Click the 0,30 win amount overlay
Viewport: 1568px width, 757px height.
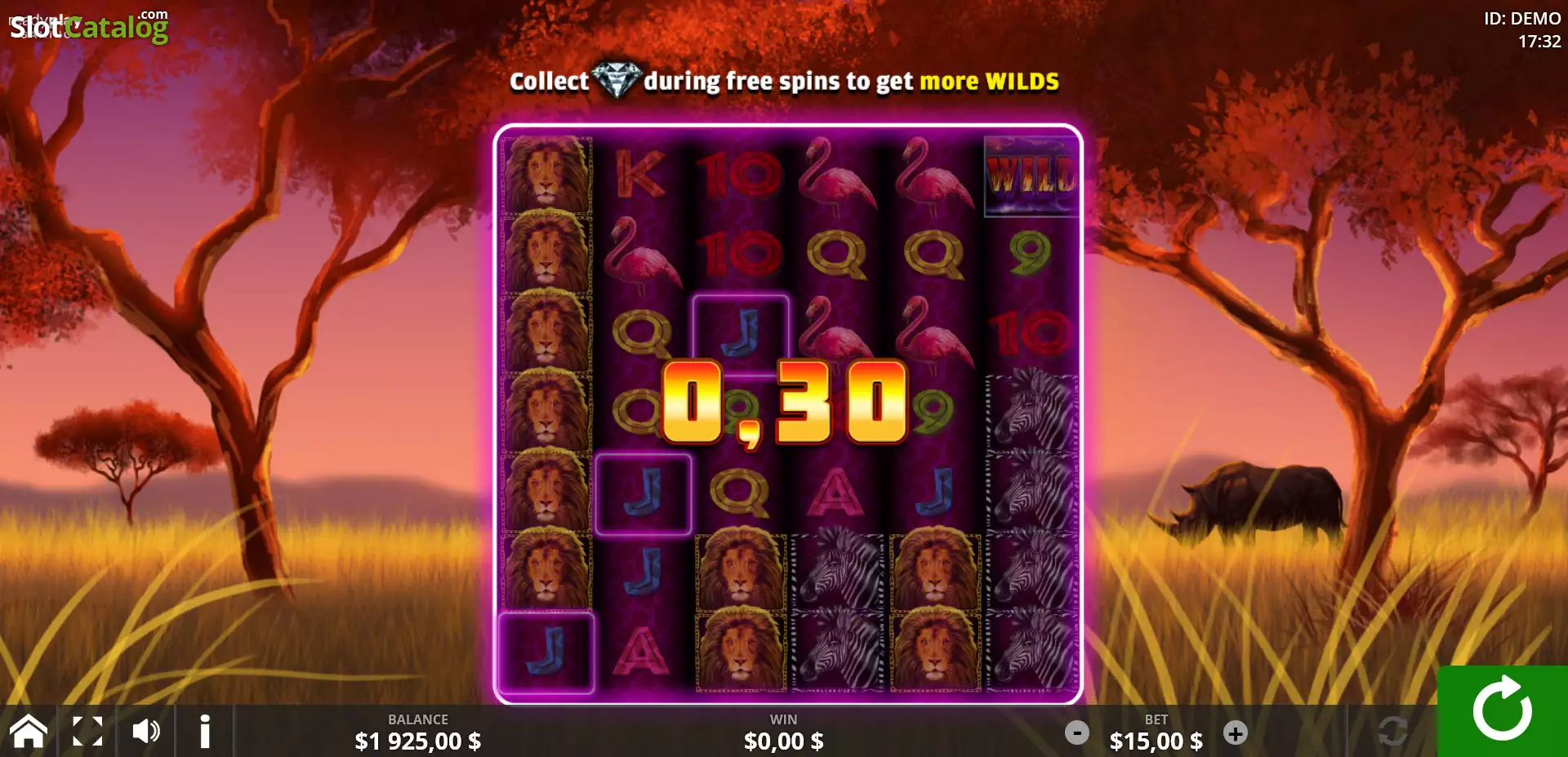(x=784, y=403)
